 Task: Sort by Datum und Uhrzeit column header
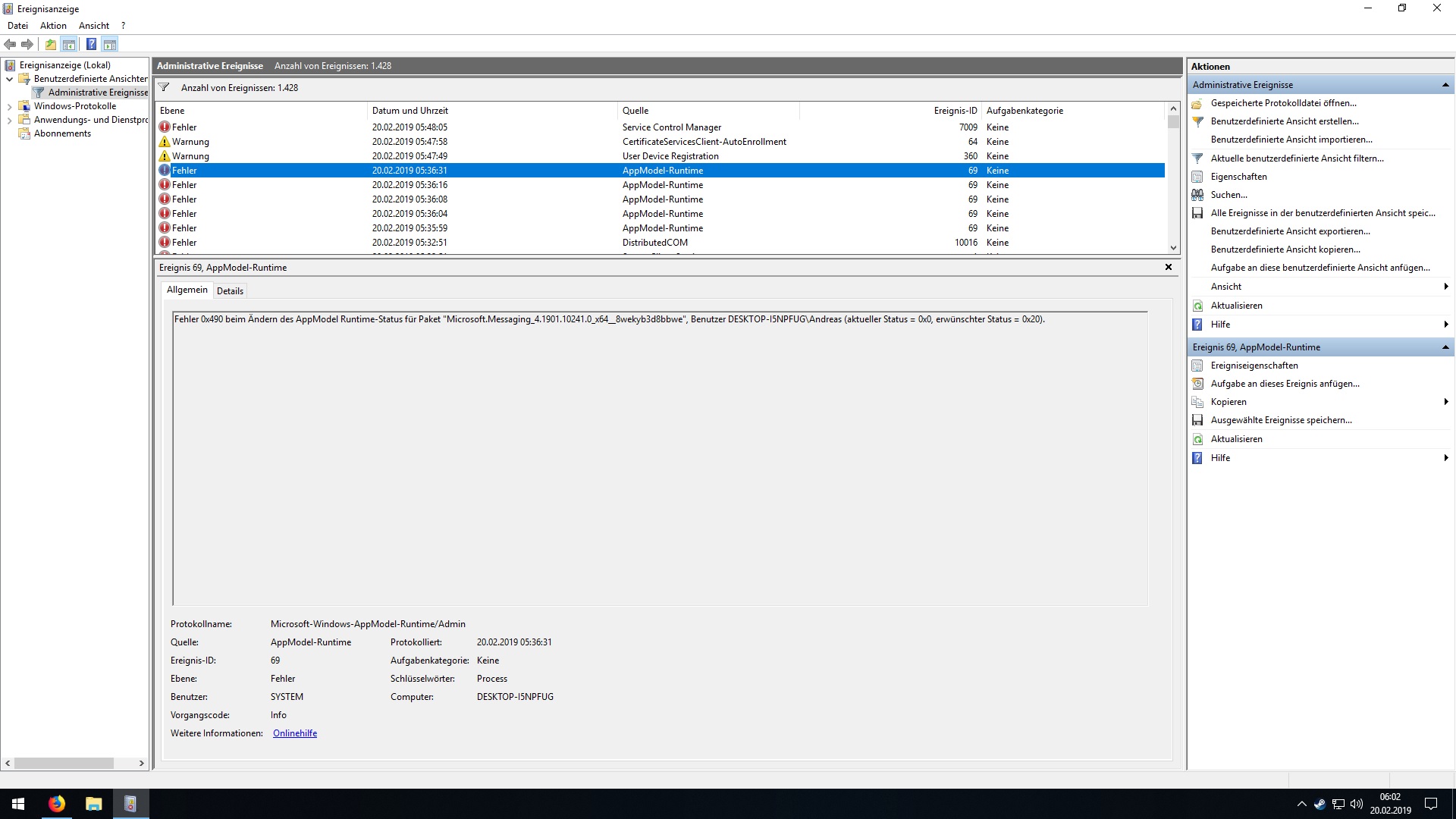[492, 111]
